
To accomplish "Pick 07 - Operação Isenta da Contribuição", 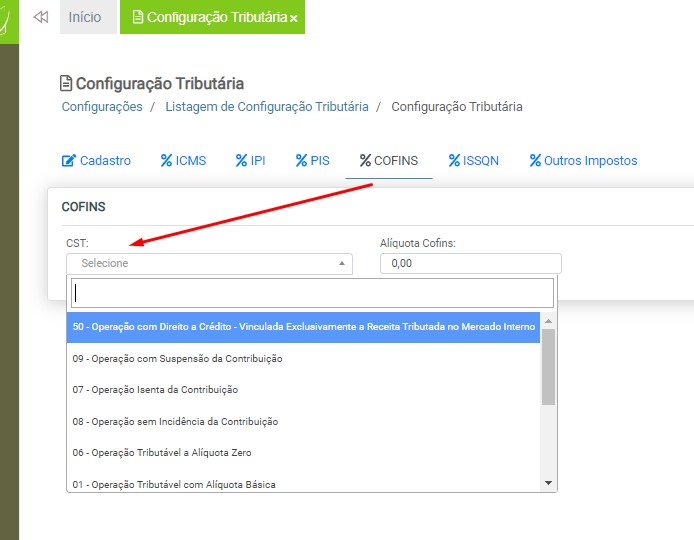I will [x=155, y=390].
